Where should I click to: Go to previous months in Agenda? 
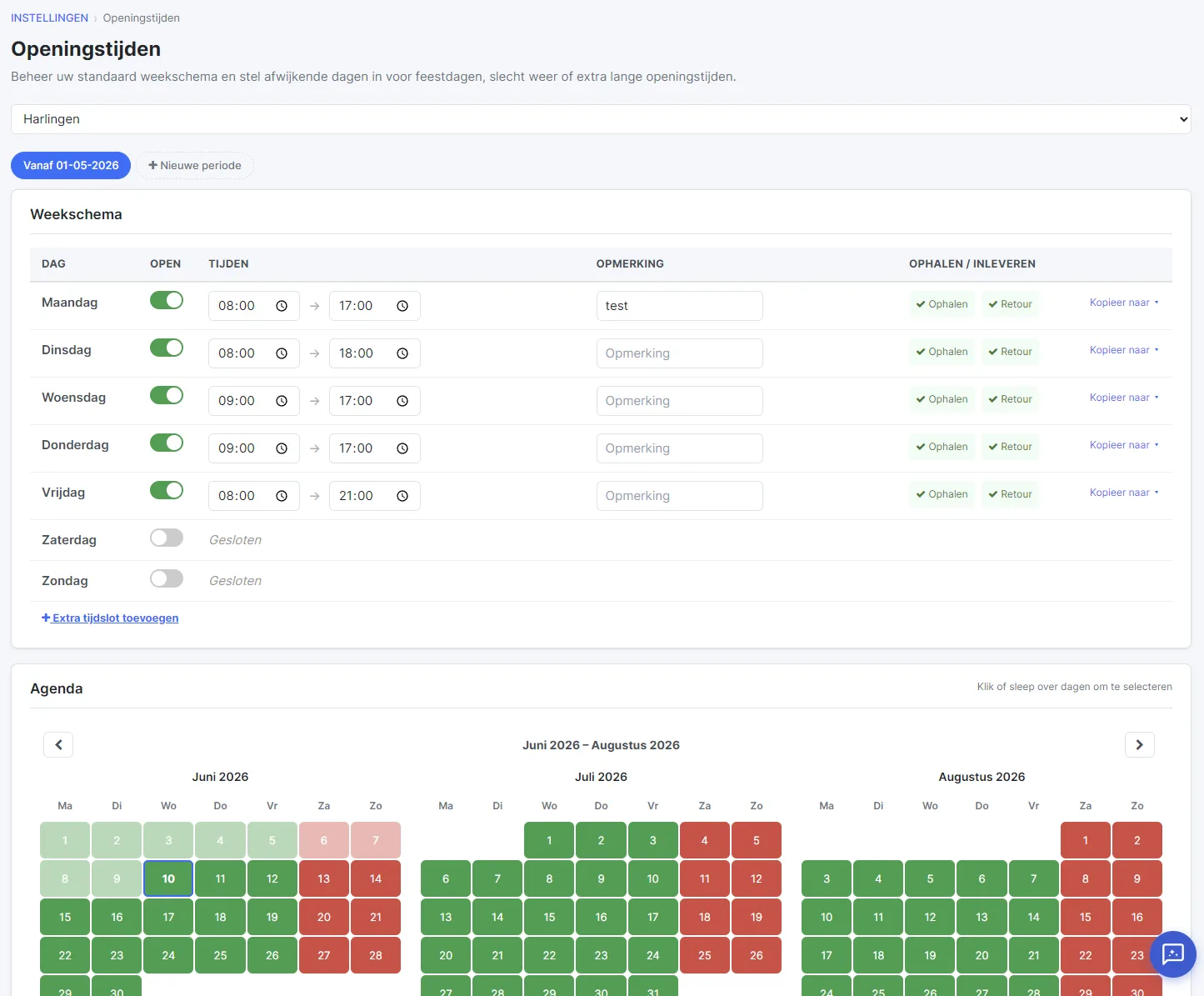[x=58, y=744]
